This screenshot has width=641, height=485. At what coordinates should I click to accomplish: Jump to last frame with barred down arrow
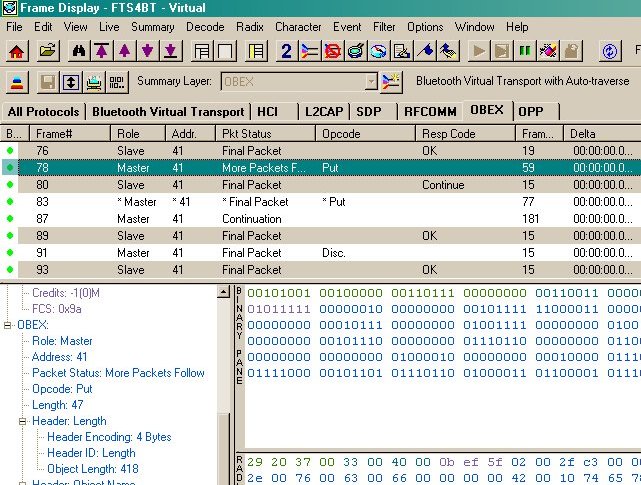170,51
